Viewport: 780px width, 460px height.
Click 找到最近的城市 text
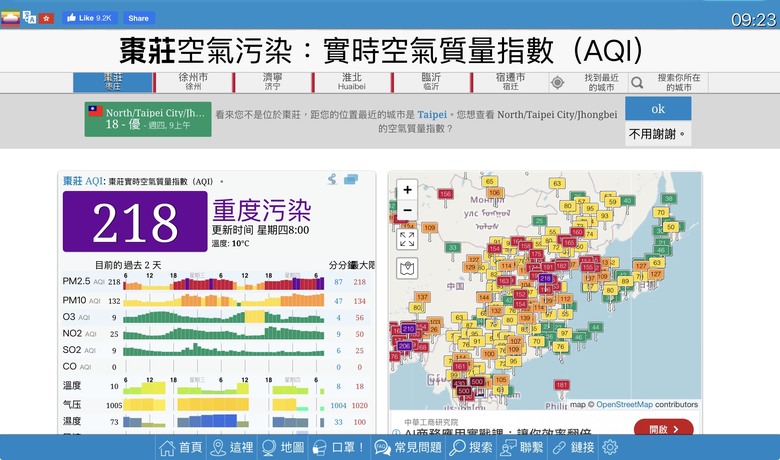pyautogui.click(x=601, y=83)
